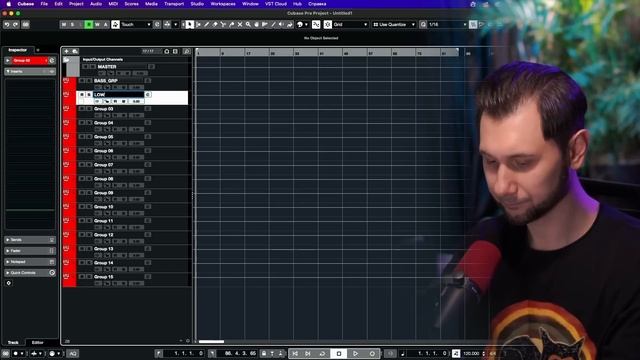Toggle Snap to Zero Crossing button

point(316,24)
